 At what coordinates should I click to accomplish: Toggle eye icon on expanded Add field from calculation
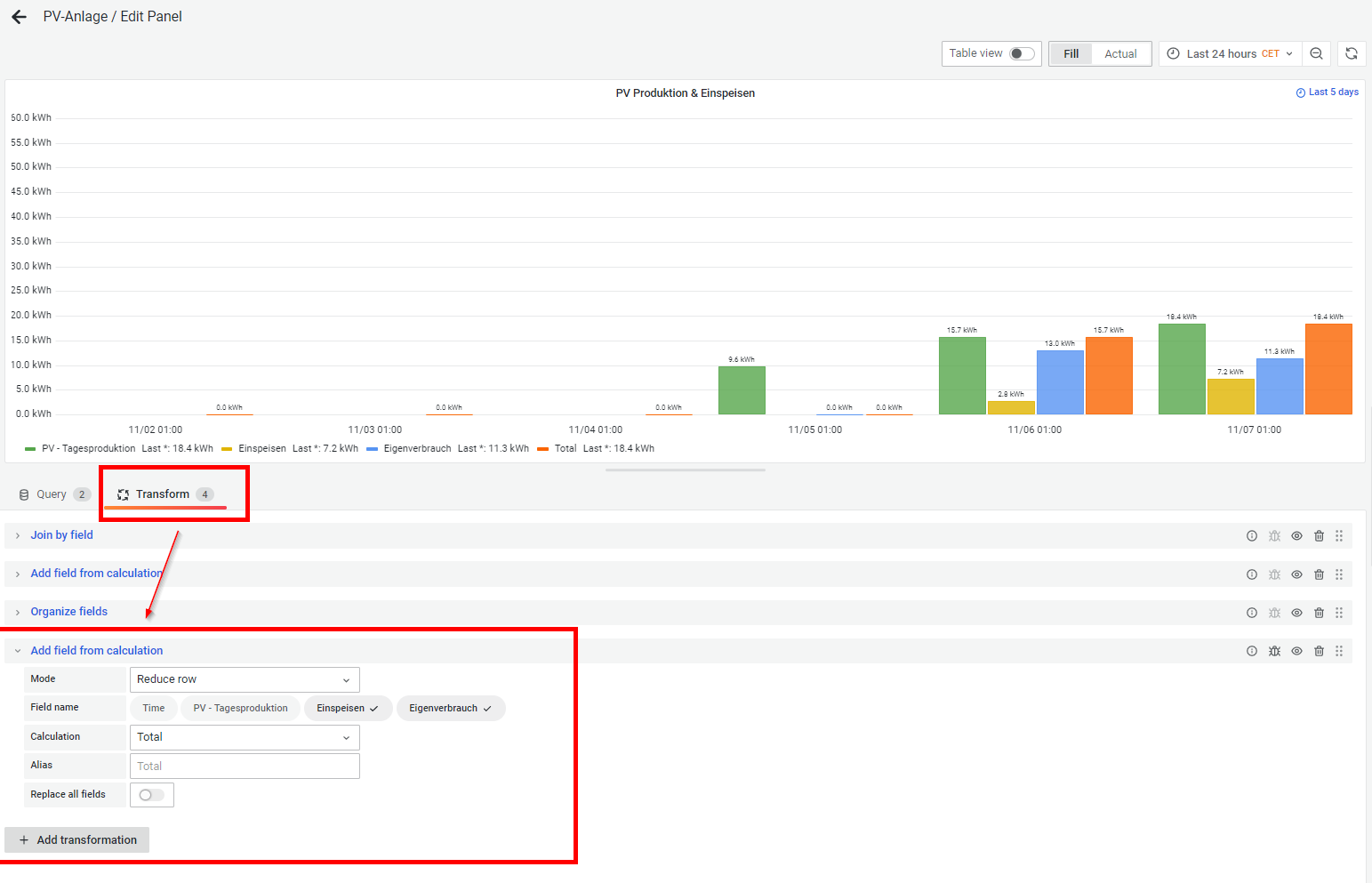pyautogui.click(x=1296, y=651)
